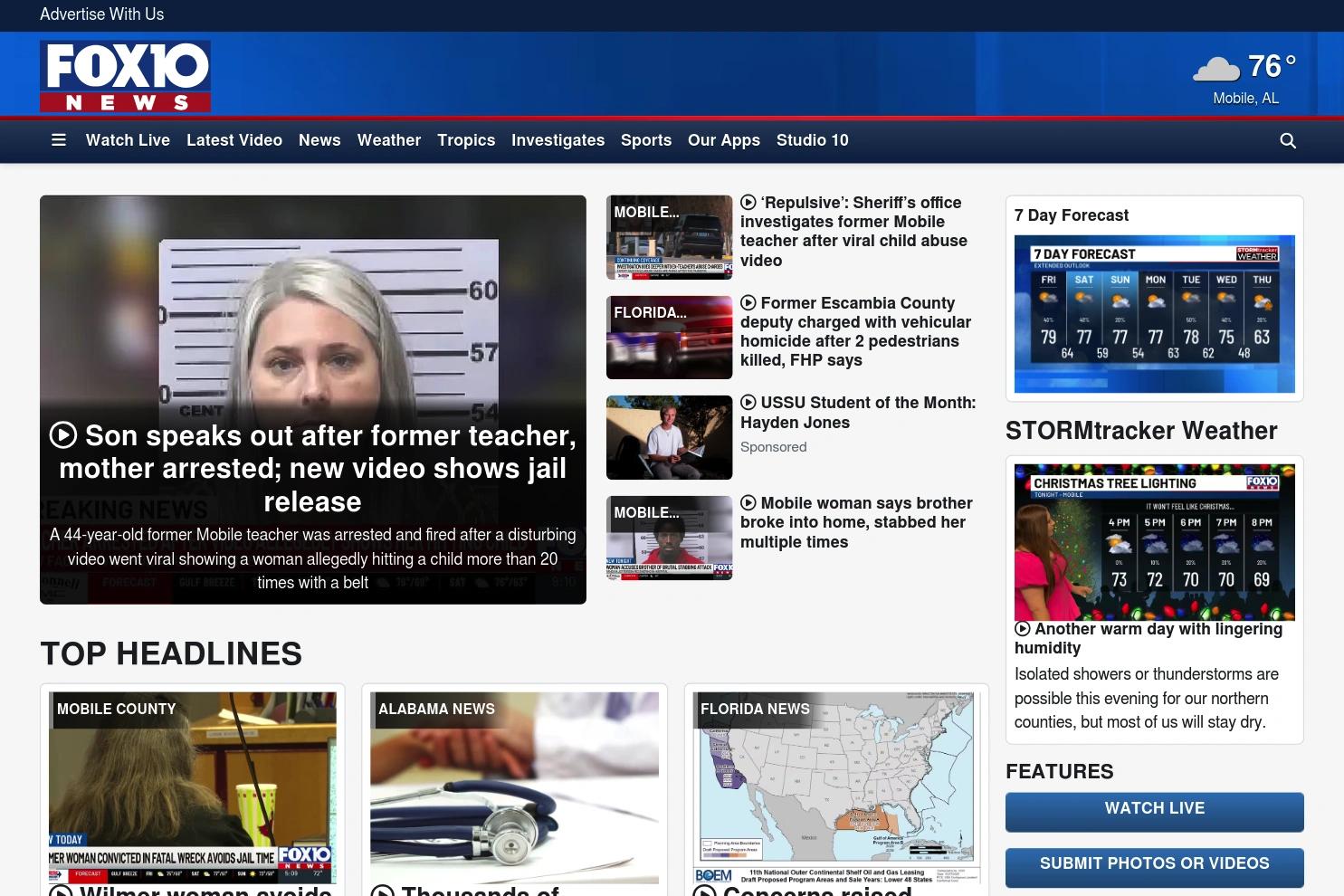Open the sheriff's office story thumbnail
The width and height of the screenshot is (1344, 896).
[669, 237]
